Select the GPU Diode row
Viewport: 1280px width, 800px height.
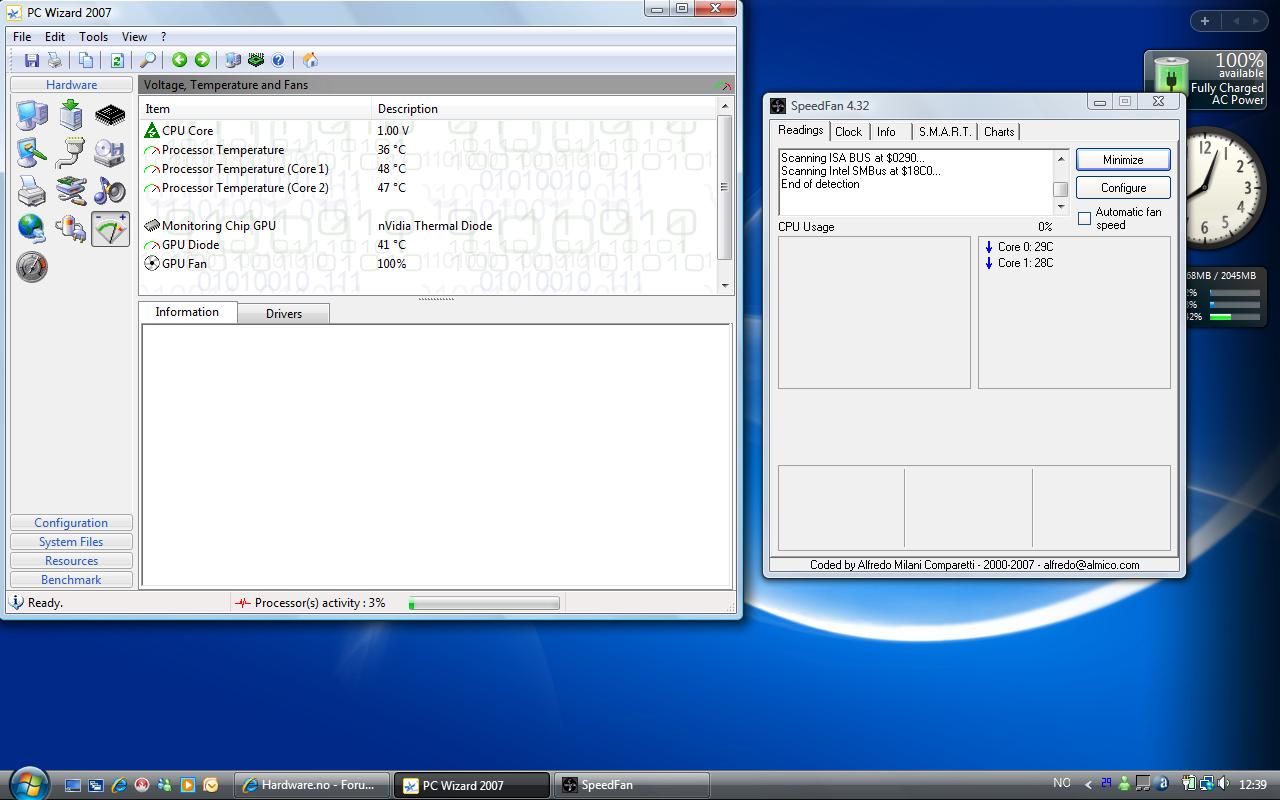pos(430,245)
